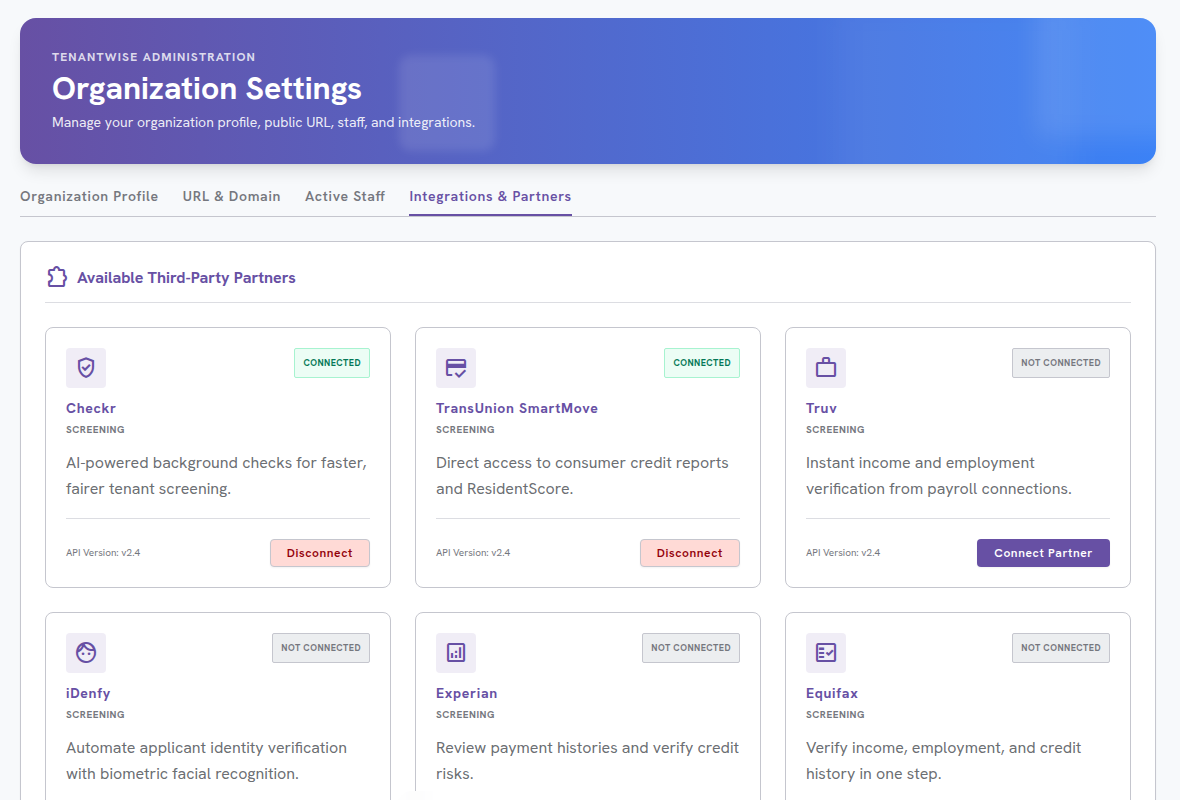Click Checkr's API Version v2.4 text
Viewport: 1180px width, 800px height.
[103, 552]
